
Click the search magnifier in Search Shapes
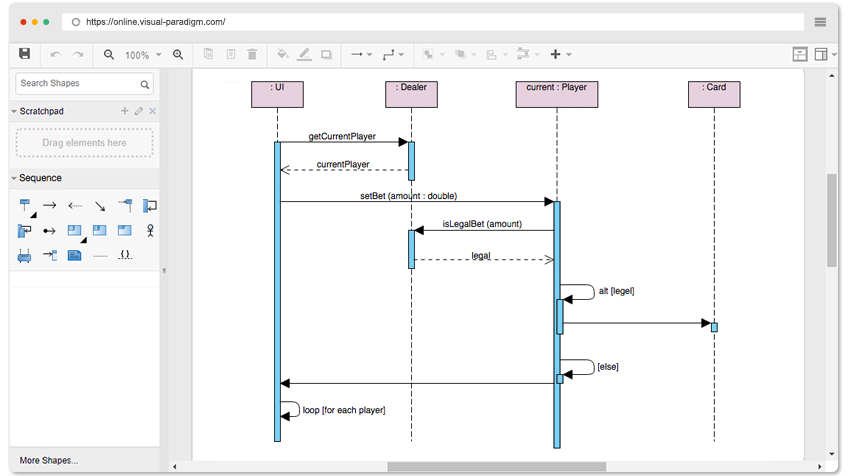tap(144, 84)
